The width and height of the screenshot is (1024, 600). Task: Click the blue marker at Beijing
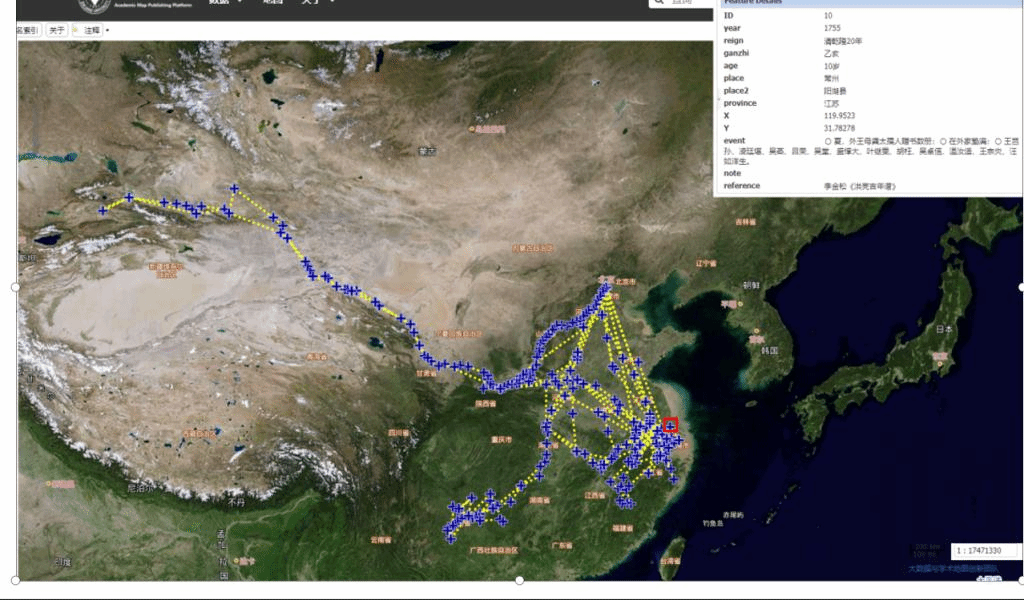[605, 289]
